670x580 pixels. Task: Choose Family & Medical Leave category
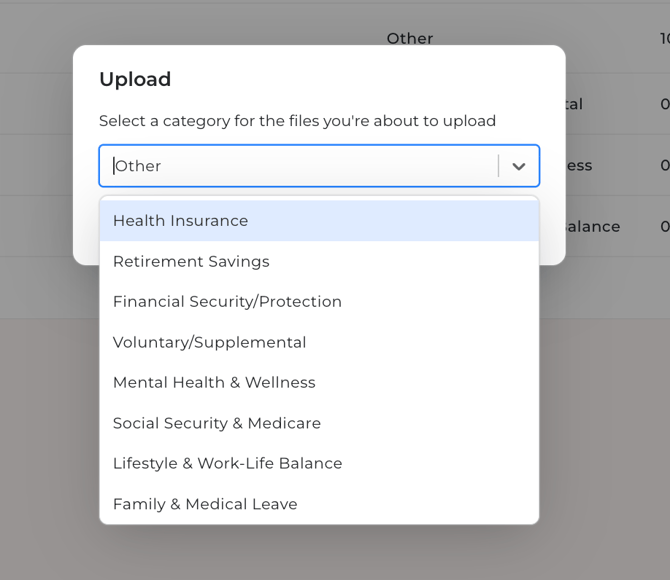205,504
